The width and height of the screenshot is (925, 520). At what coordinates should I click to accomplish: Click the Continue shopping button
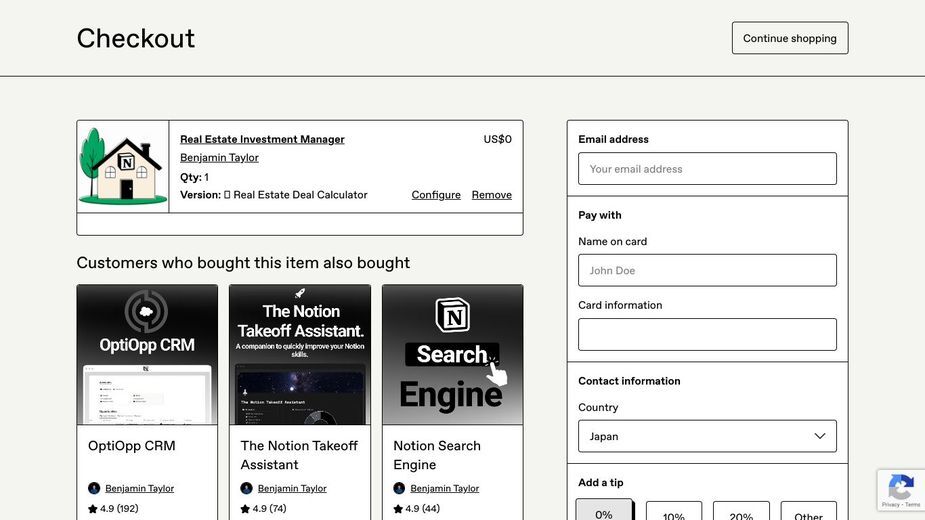coord(790,38)
